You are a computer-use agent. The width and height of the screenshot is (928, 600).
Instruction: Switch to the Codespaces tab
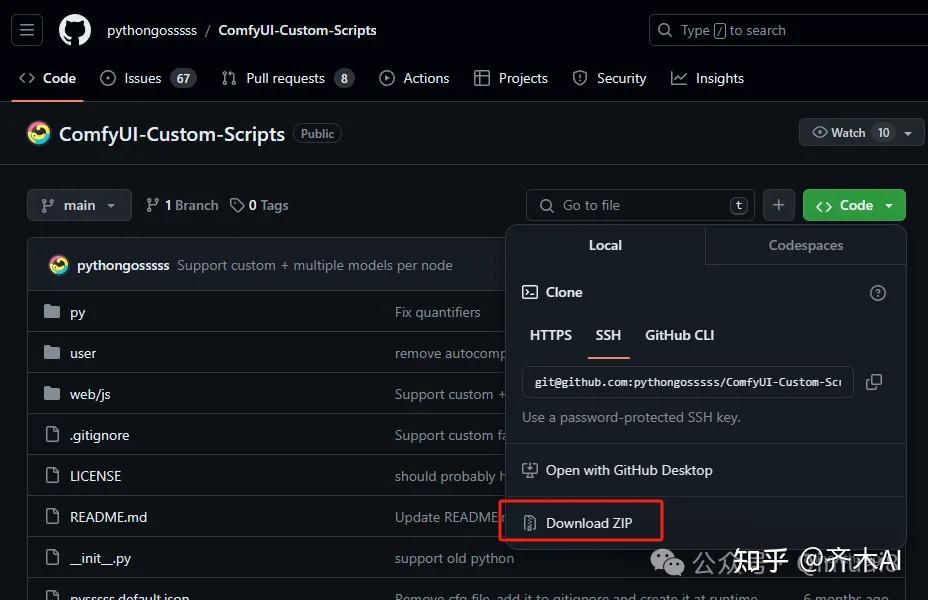[x=805, y=245]
